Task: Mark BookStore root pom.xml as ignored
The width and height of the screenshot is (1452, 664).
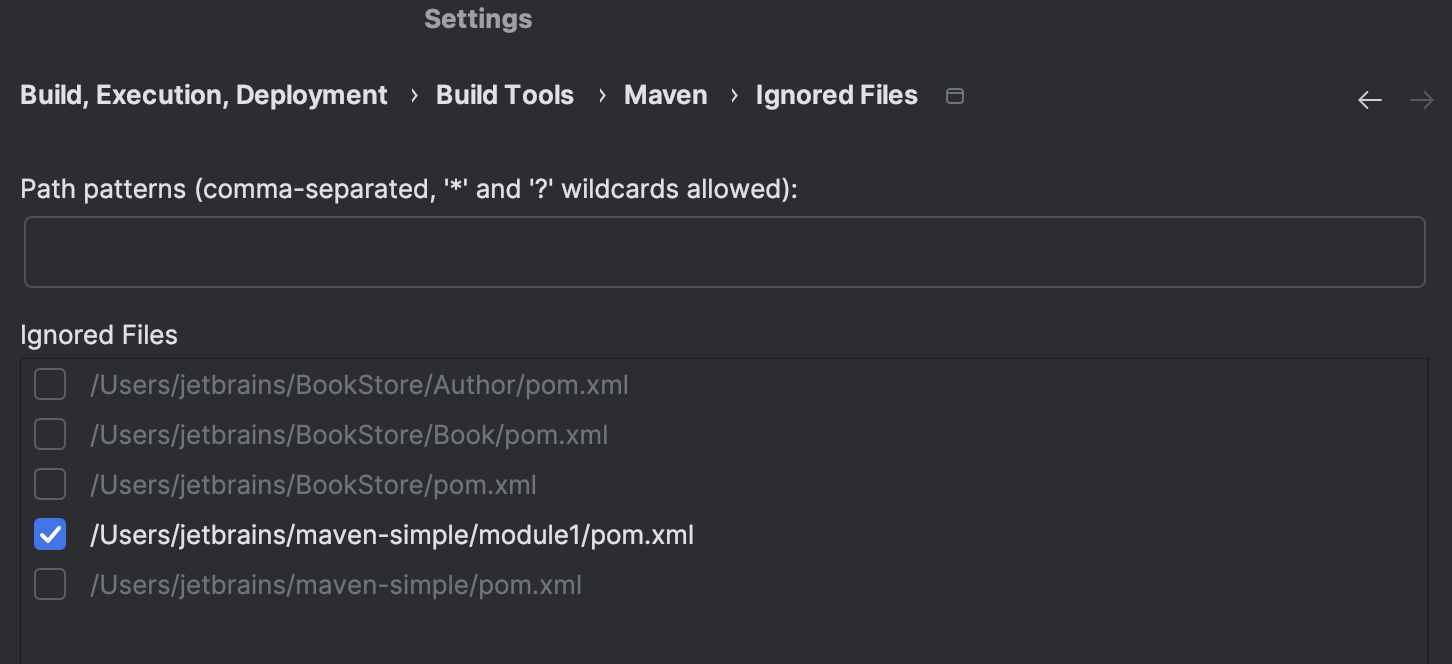Action: 50,484
